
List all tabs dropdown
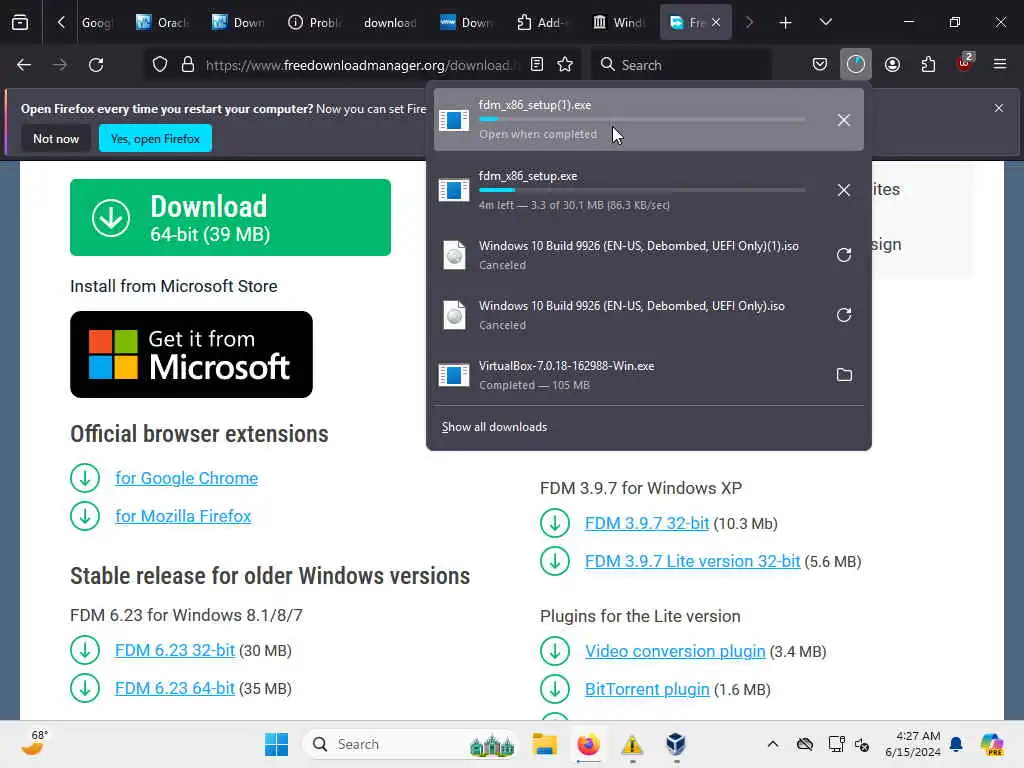point(825,23)
